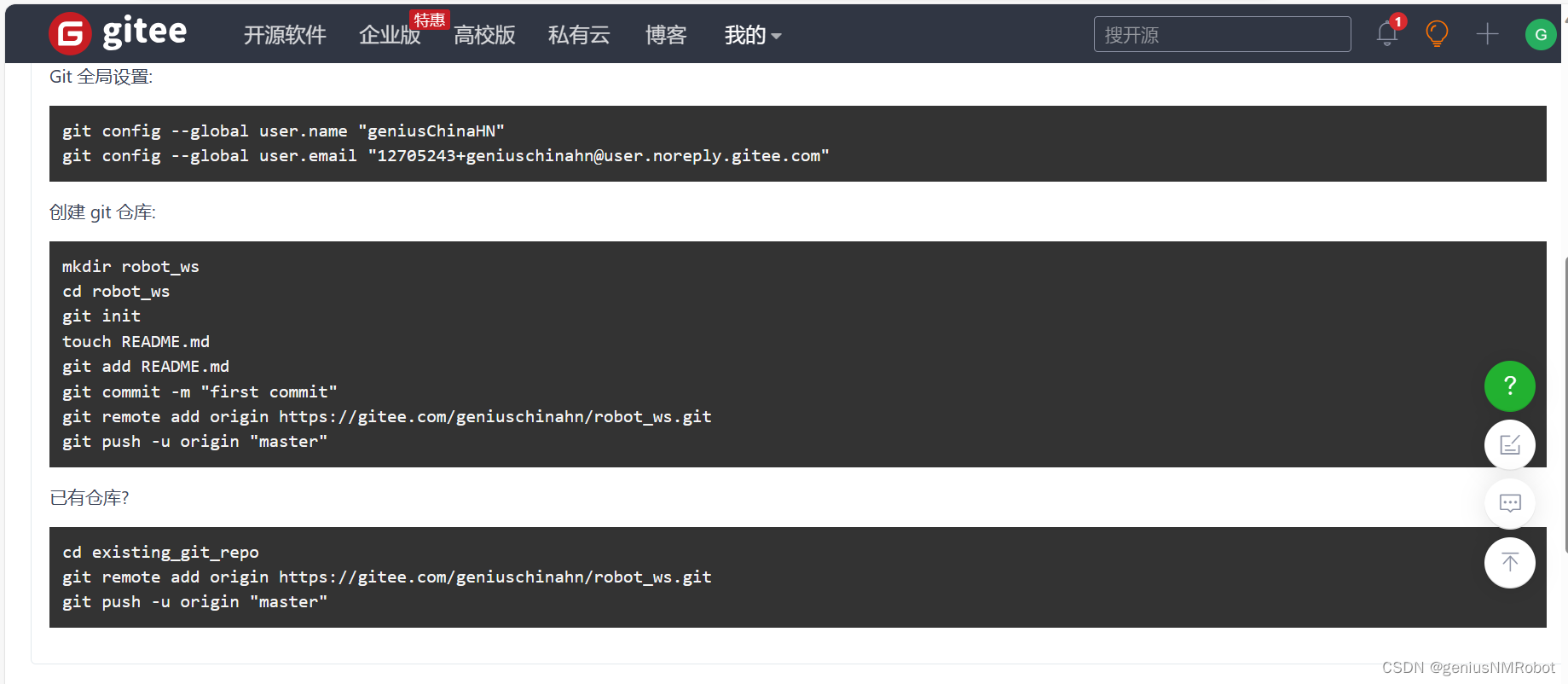Click the edit feedback floating icon
Screen dimensions: 1568x684
point(1509,444)
